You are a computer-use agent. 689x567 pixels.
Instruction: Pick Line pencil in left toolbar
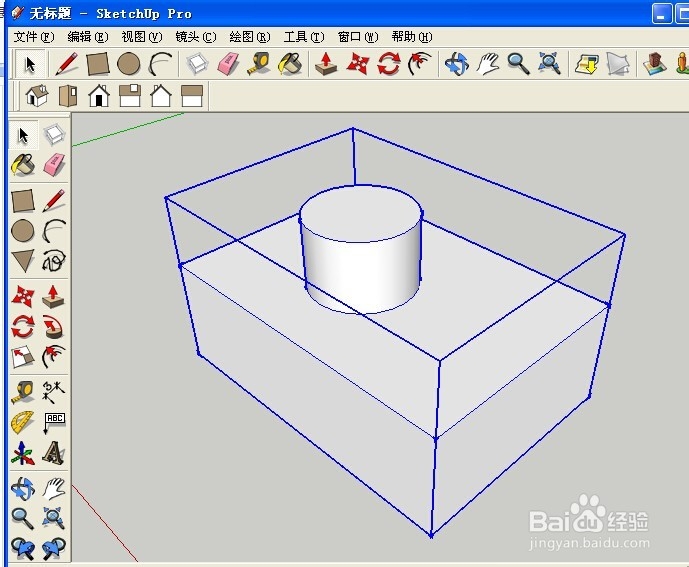pyautogui.click(x=54, y=200)
